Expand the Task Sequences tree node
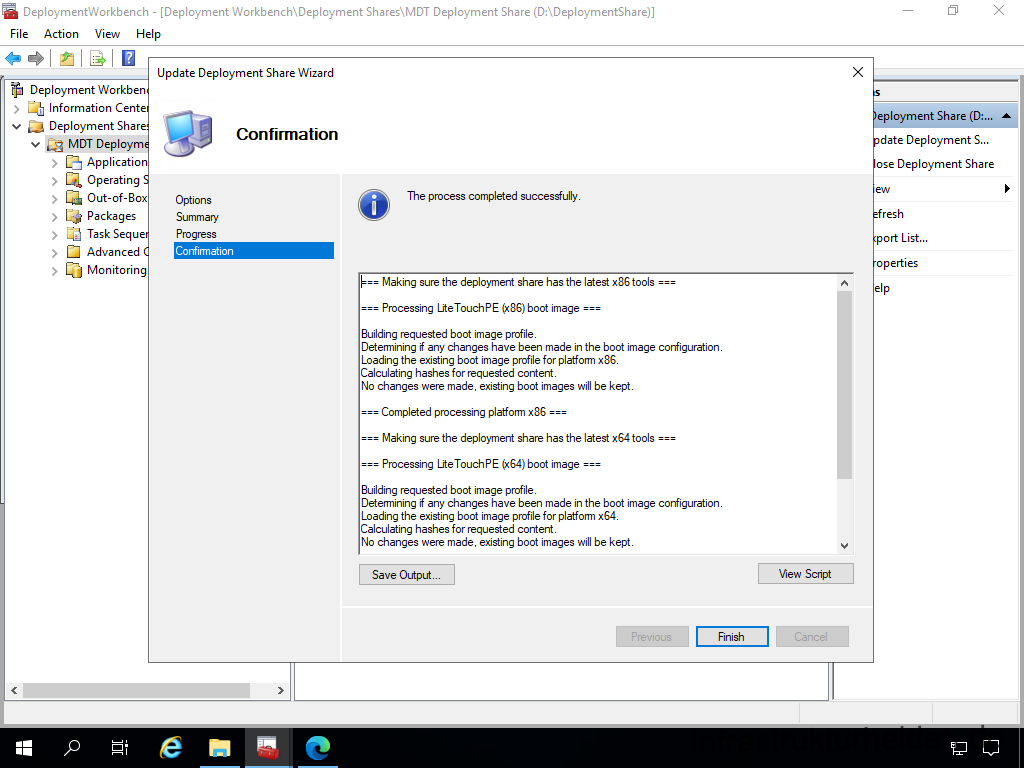Screen dimensions: 1024x768 pos(55,235)
